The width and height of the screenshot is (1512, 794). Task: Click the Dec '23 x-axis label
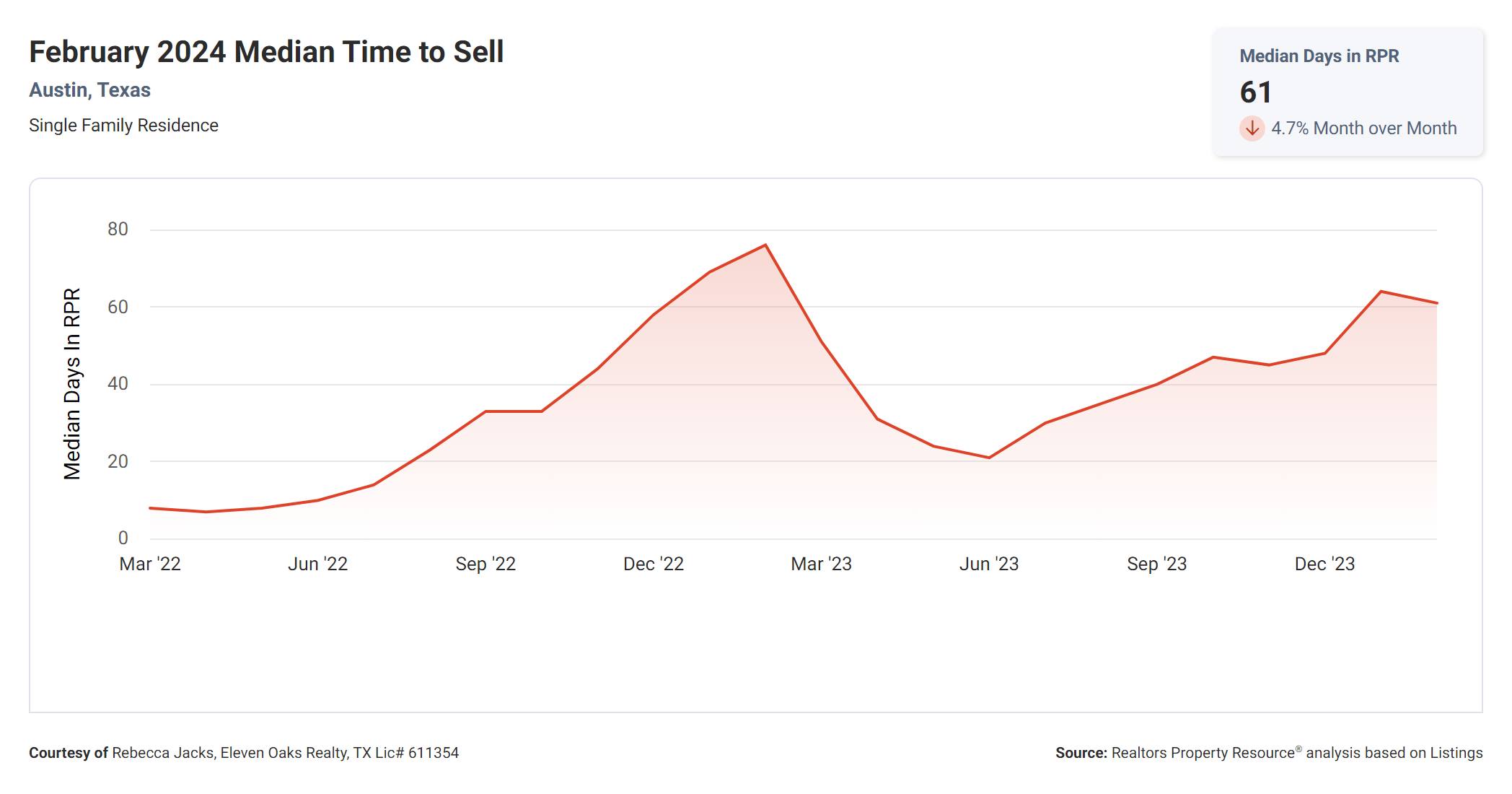tap(1324, 564)
